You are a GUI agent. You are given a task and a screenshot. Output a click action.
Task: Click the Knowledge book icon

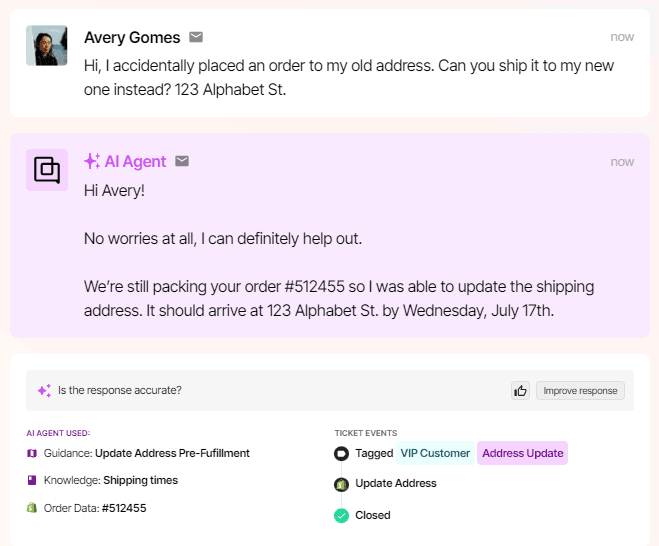coord(32,480)
